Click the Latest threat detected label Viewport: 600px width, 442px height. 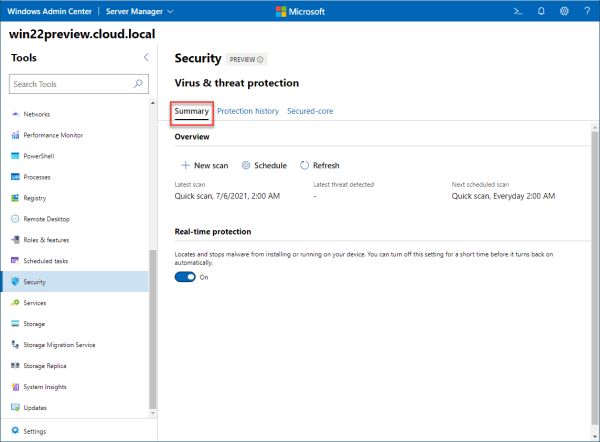click(x=344, y=184)
